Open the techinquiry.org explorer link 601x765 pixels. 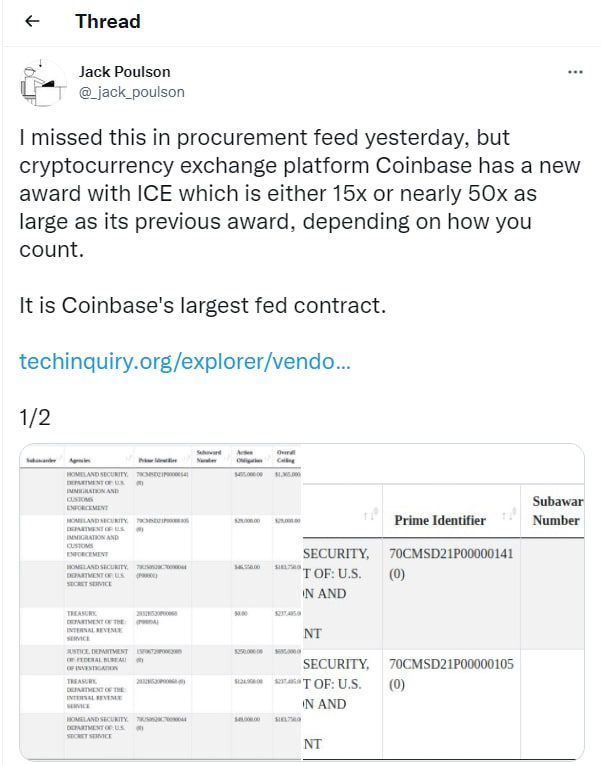[185, 362]
